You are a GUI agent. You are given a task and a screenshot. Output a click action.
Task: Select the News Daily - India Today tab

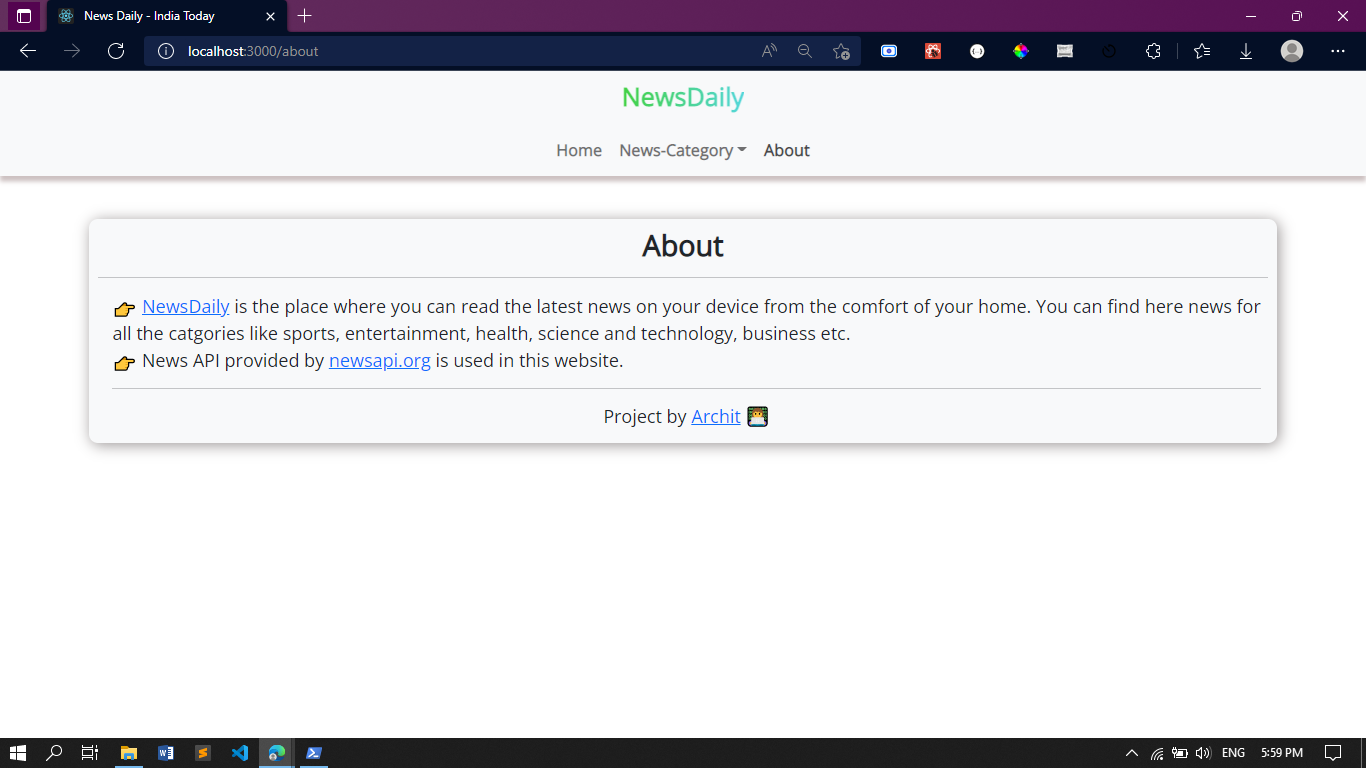(x=166, y=16)
